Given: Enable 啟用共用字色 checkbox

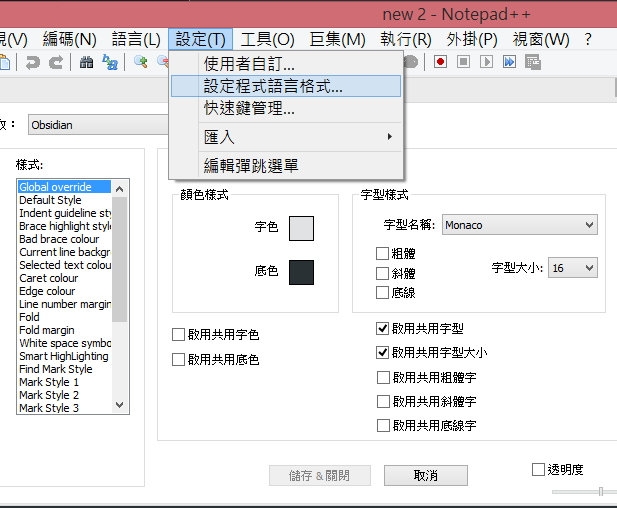Looking at the screenshot, I should pos(178,334).
